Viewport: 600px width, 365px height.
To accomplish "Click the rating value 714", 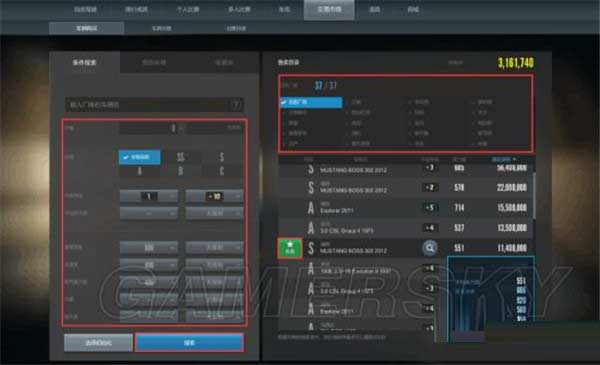I will (x=459, y=208).
